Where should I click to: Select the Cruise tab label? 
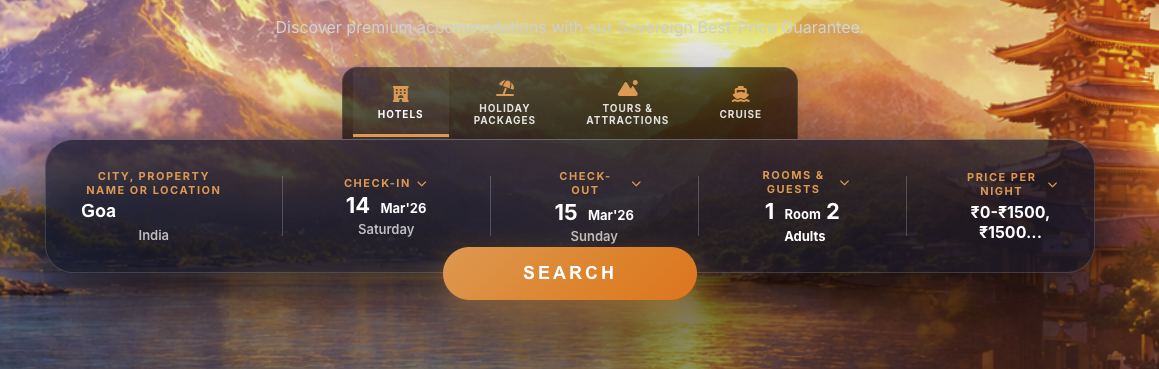pyautogui.click(x=741, y=115)
